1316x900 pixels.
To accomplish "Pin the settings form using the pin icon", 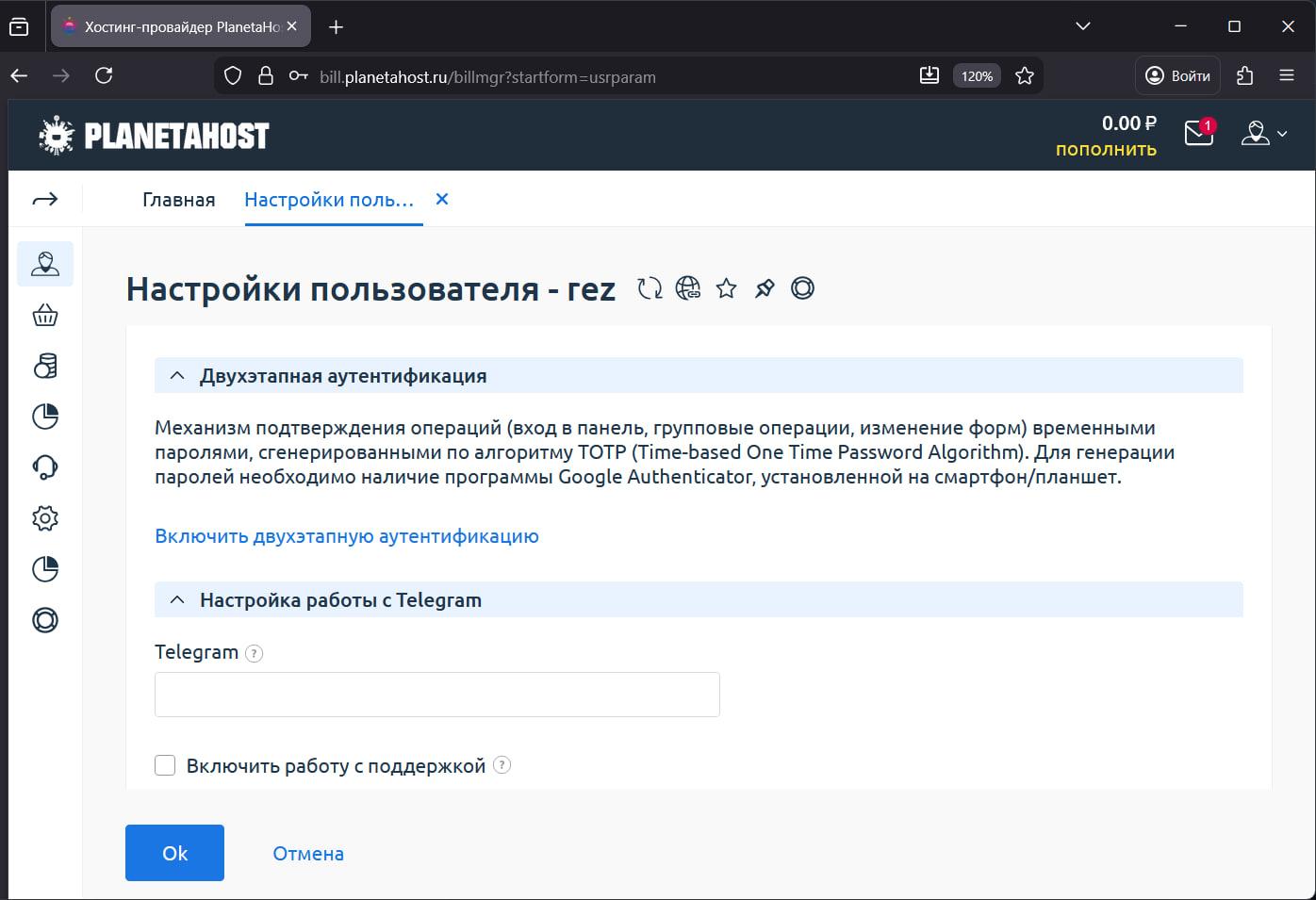I will (x=765, y=288).
